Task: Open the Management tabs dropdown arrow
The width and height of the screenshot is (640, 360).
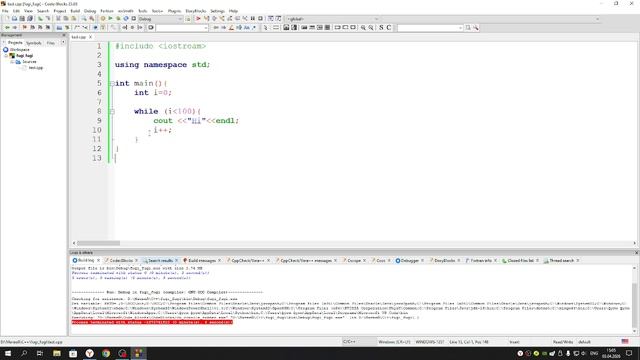Action: point(63,42)
